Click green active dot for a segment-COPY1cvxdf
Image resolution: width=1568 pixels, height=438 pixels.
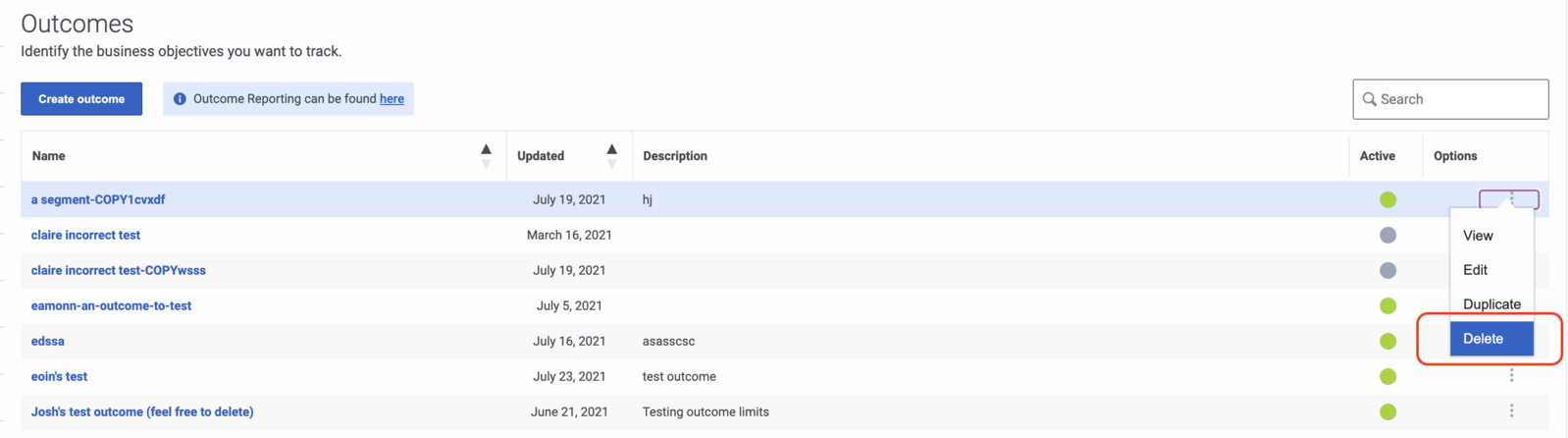click(1387, 199)
